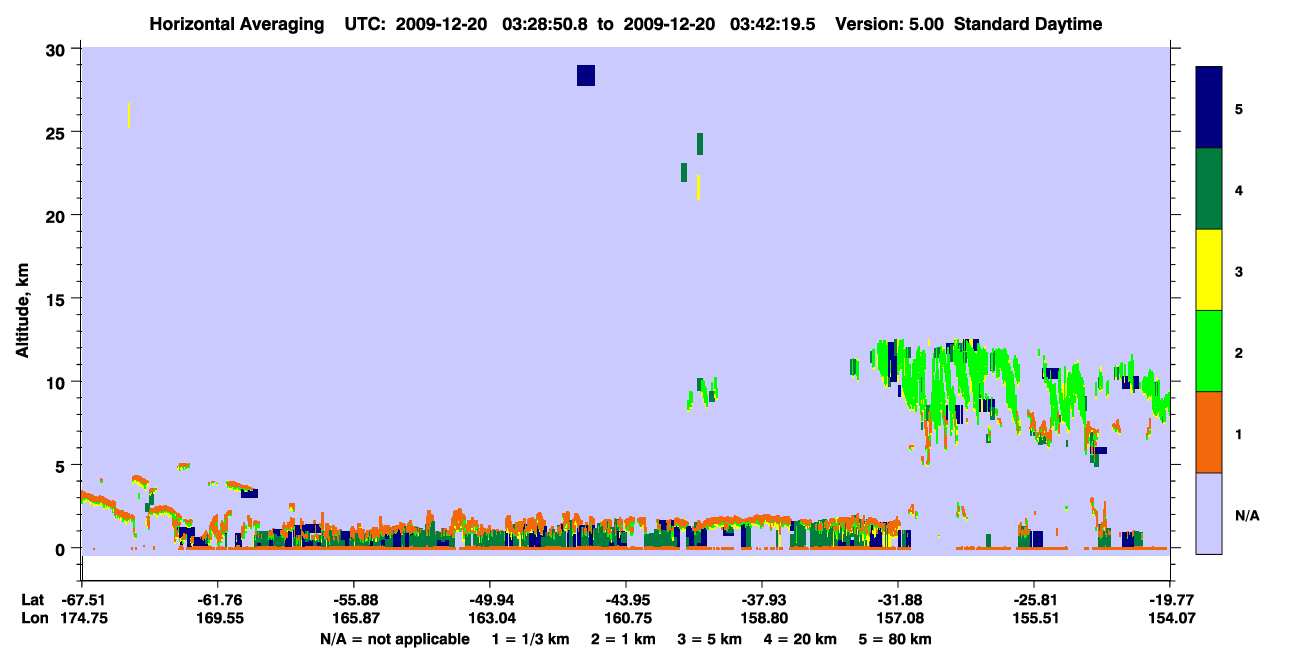Click the y-axis tick label 15
Screen dimensions: 1300x667
[x=57, y=298]
